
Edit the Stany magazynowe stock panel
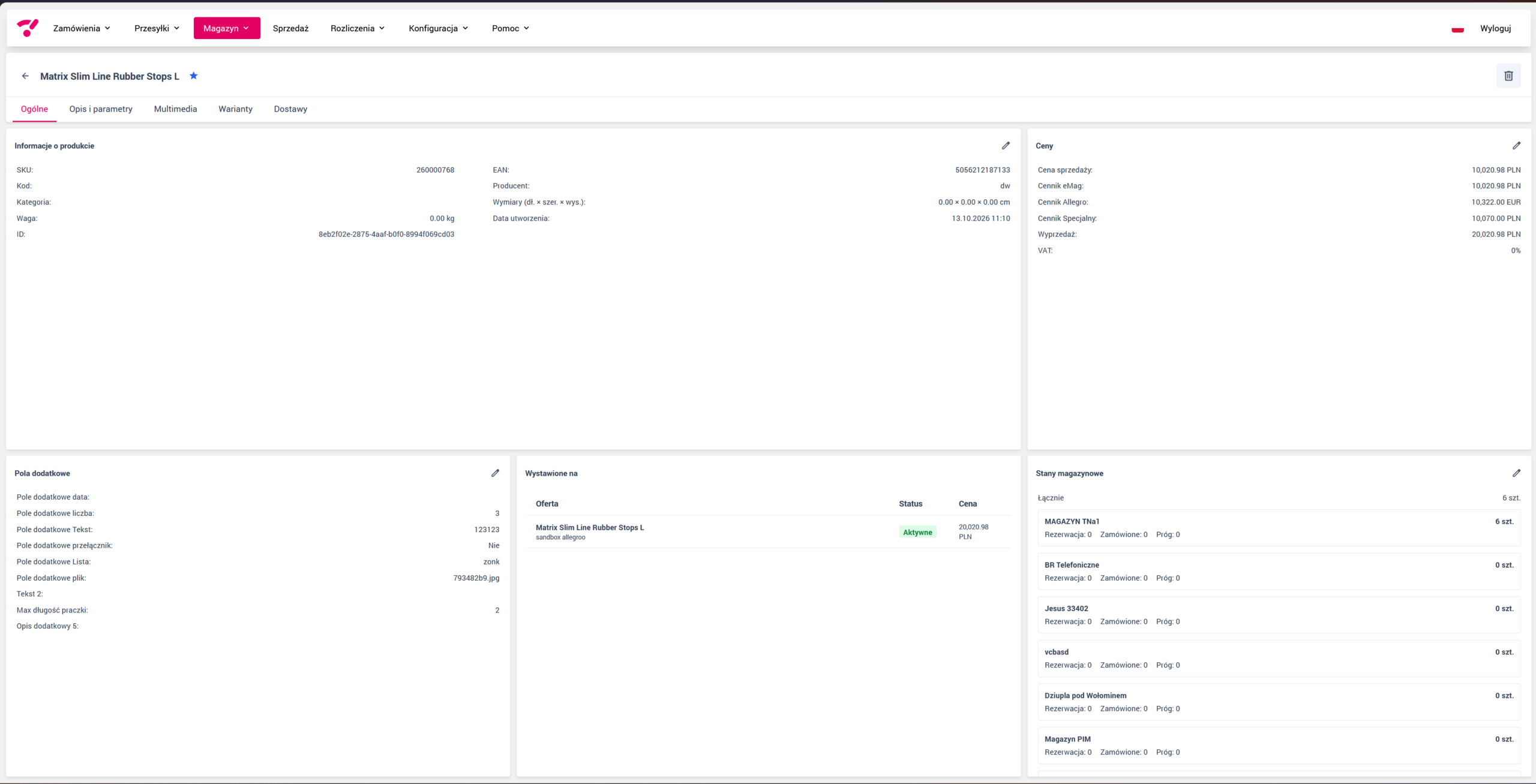pos(1516,473)
